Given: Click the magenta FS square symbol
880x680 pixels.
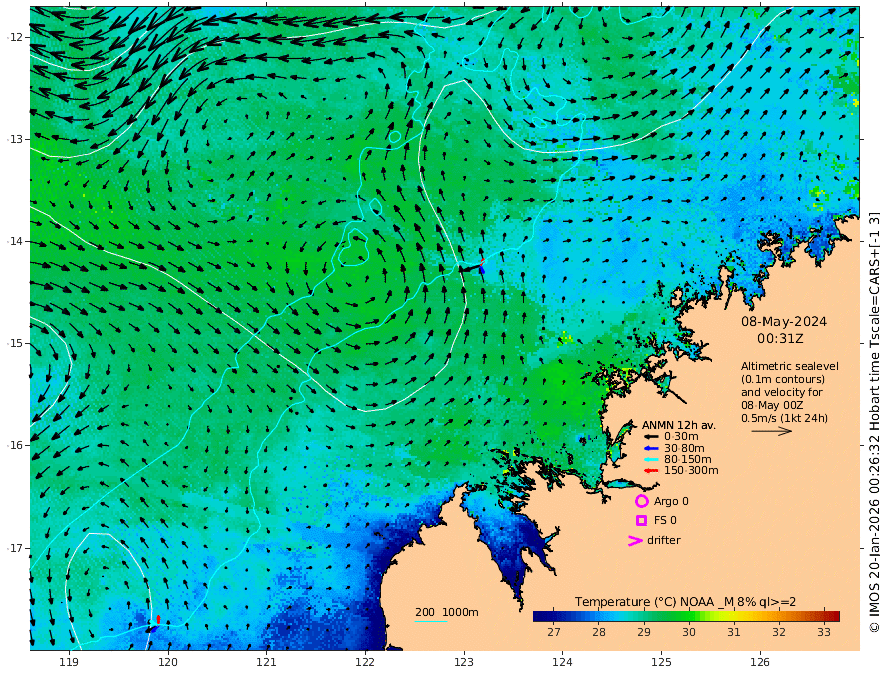Looking at the screenshot, I should pyautogui.click(x=641, y=521).
